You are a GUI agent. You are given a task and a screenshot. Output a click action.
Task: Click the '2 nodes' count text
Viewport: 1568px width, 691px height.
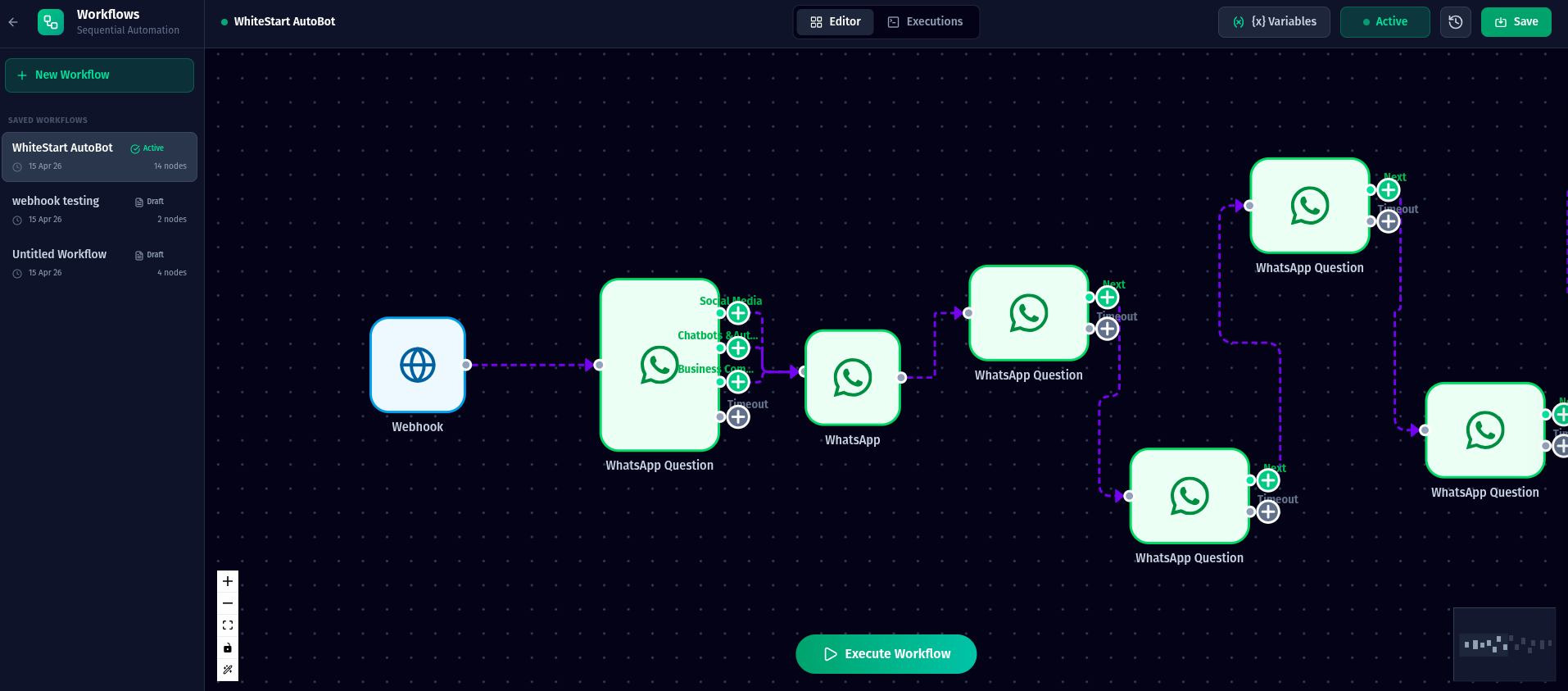pyautogui.click(x=172, y=220)
